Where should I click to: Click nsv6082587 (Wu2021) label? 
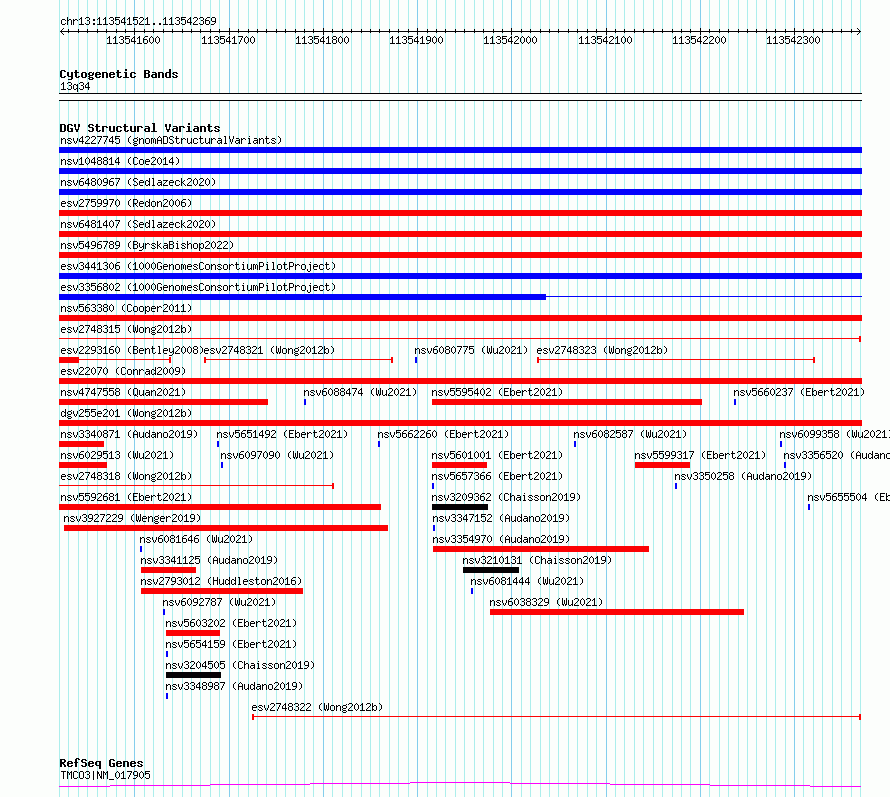(630, 434)
